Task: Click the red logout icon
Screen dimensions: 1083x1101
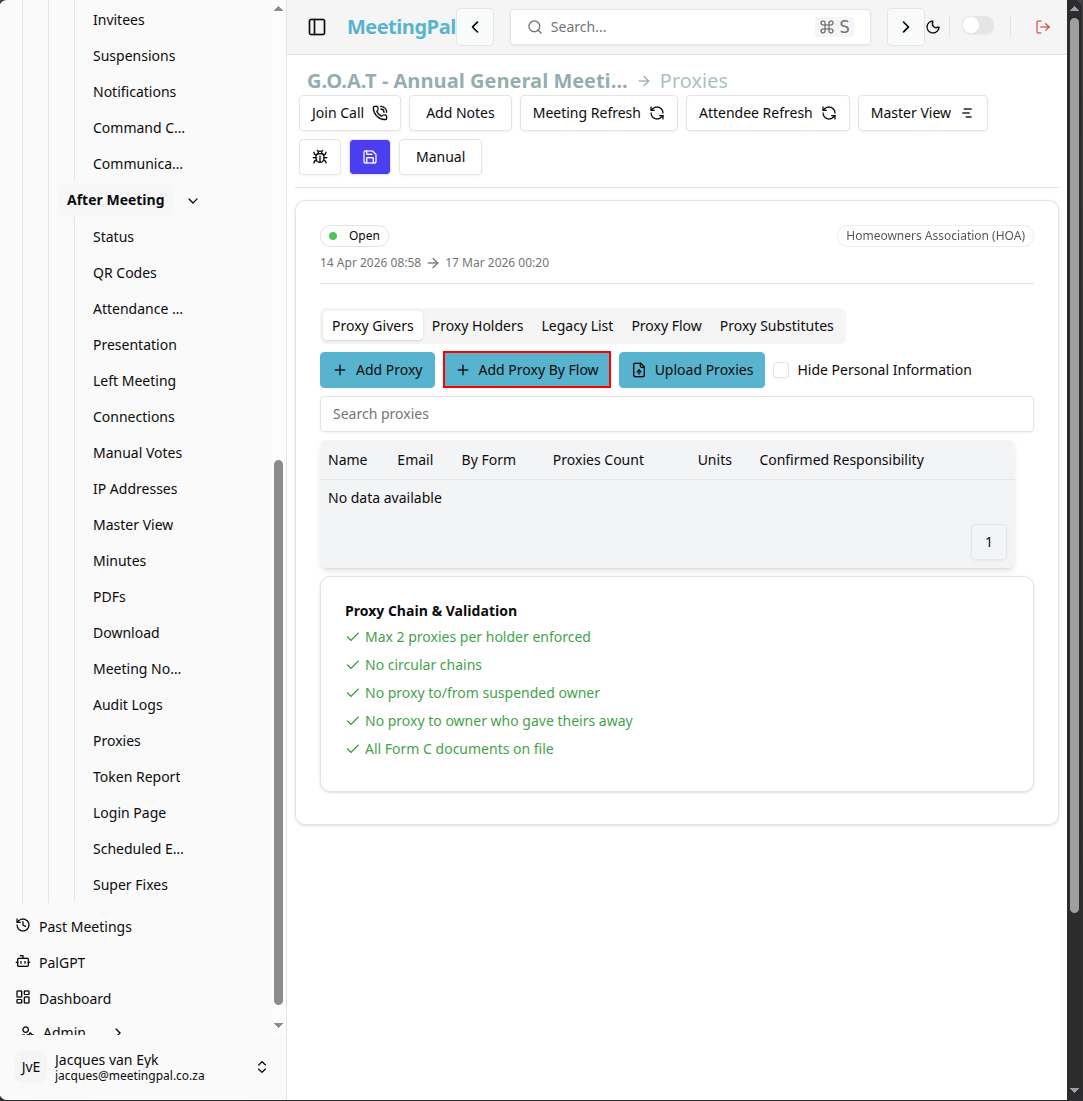Action: pyautogui.click(x=1043, y=27)
